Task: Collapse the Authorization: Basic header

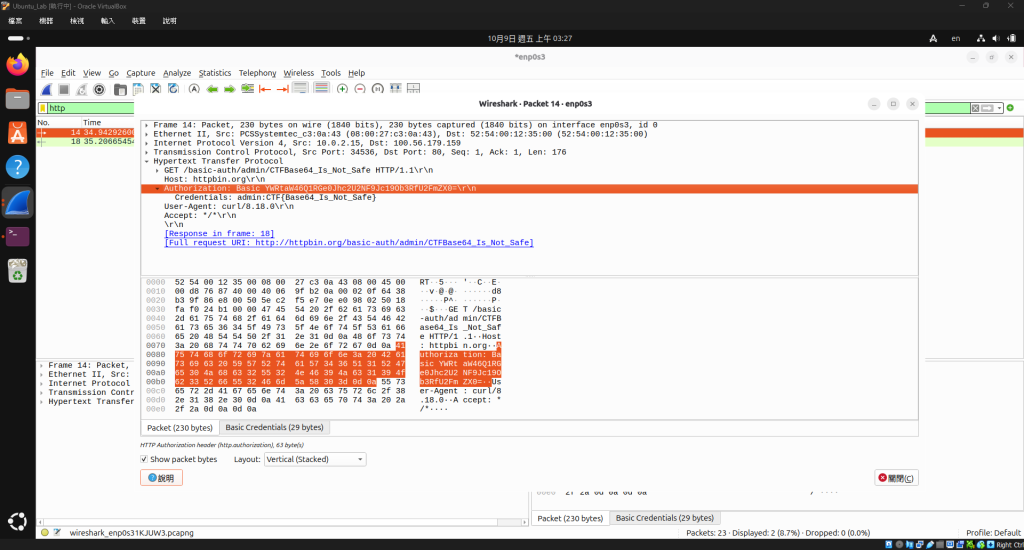Action: 157,189
